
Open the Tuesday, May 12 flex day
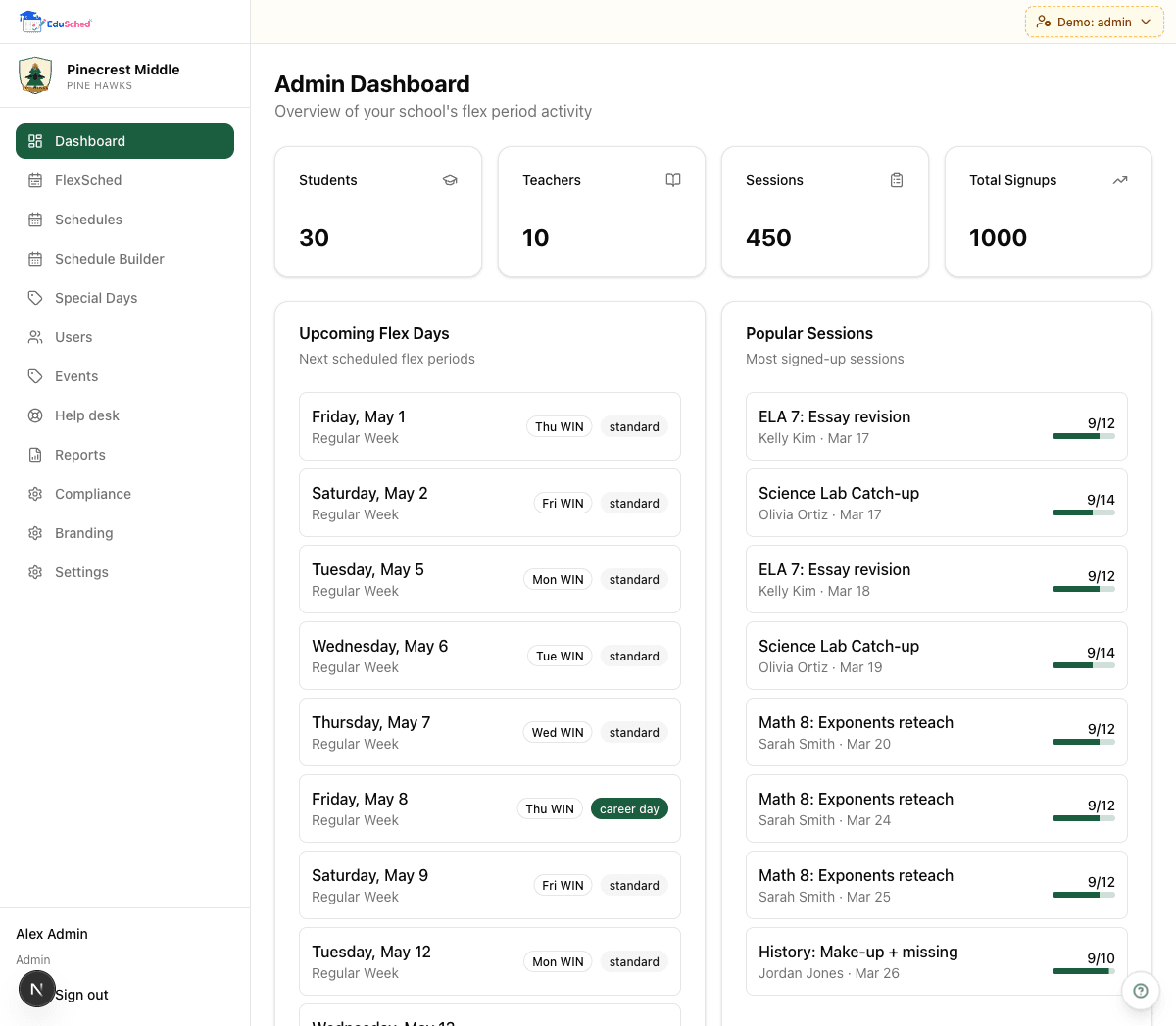(490, 961)
